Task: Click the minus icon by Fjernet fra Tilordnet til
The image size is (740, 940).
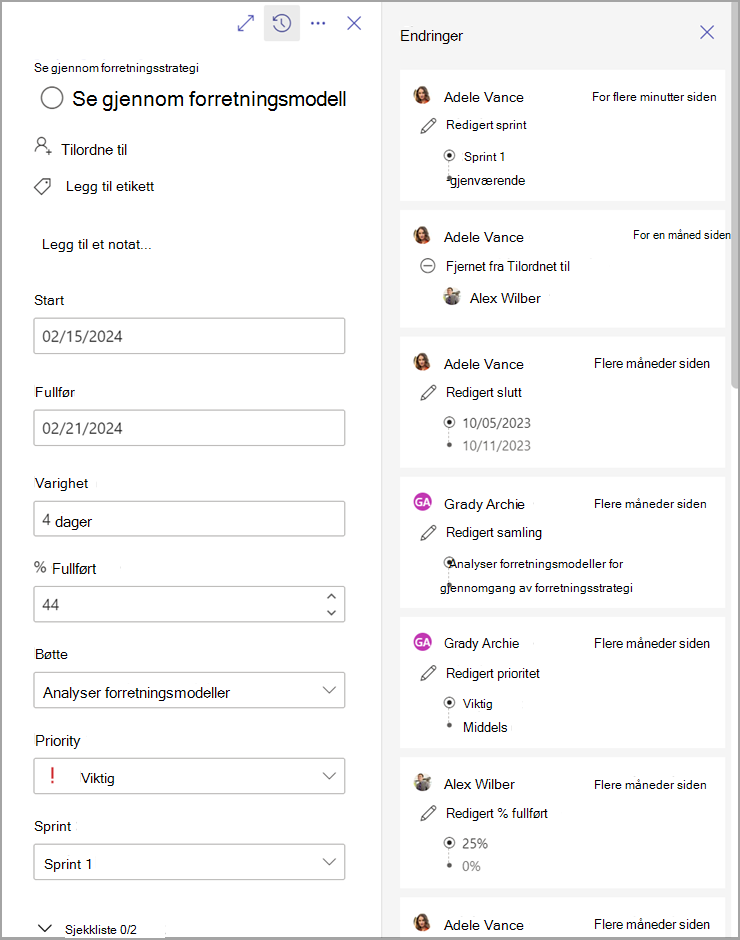Action: (428, 266)
